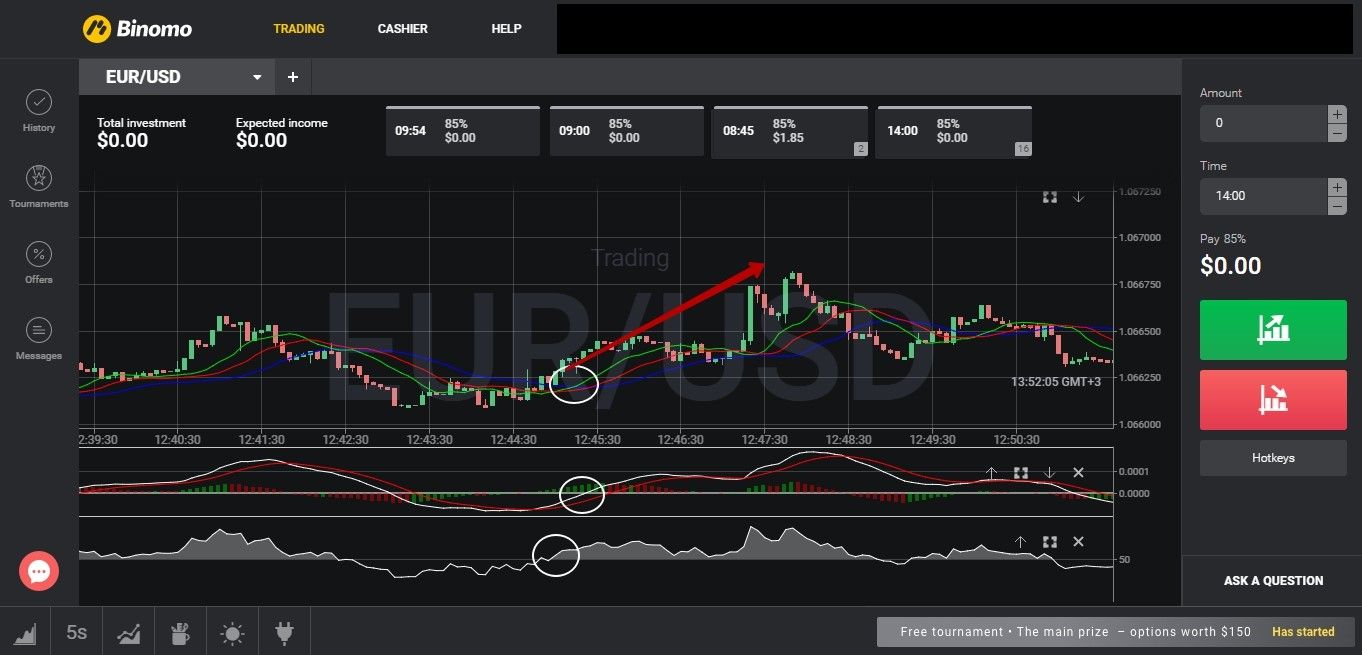1362x655 pixels.
Task: Open the EUR/USD asset dropdown
Action: (x=177, y=77)
